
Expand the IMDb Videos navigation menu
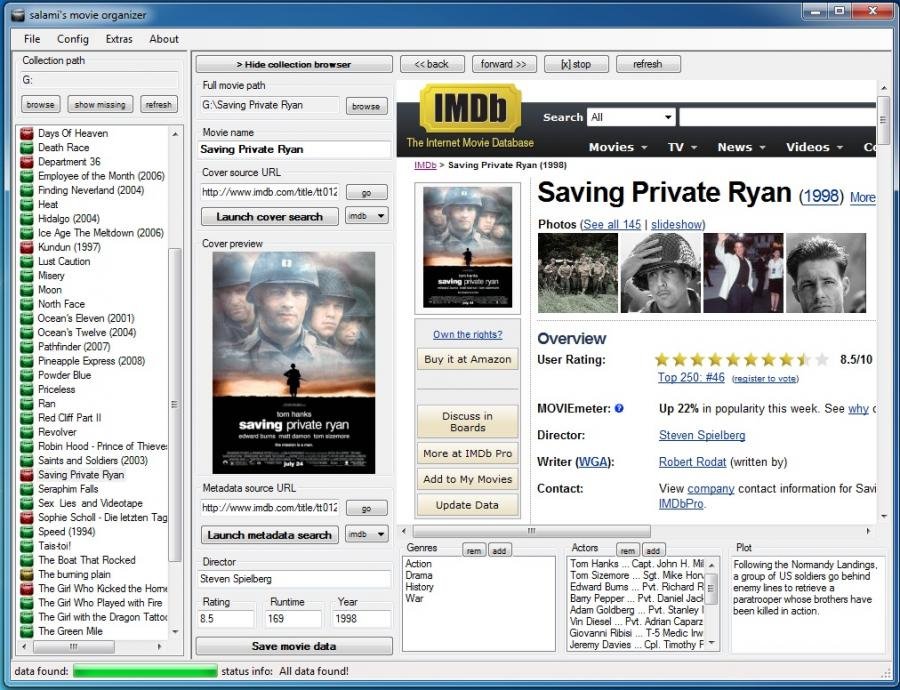click(814, 148)
